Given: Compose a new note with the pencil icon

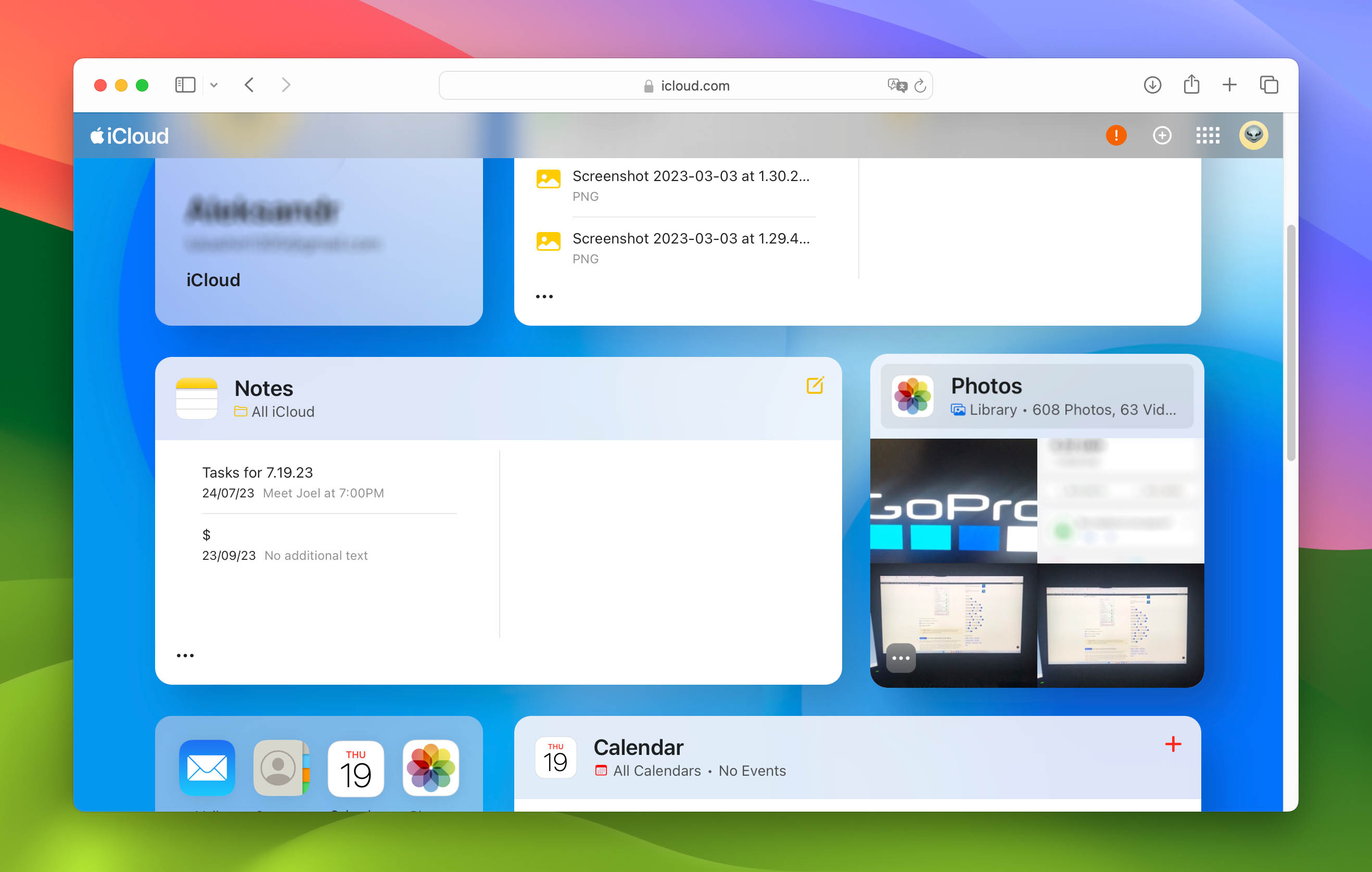Looking at the screenshot, I should pyautogui.click(x=815, y=386).
